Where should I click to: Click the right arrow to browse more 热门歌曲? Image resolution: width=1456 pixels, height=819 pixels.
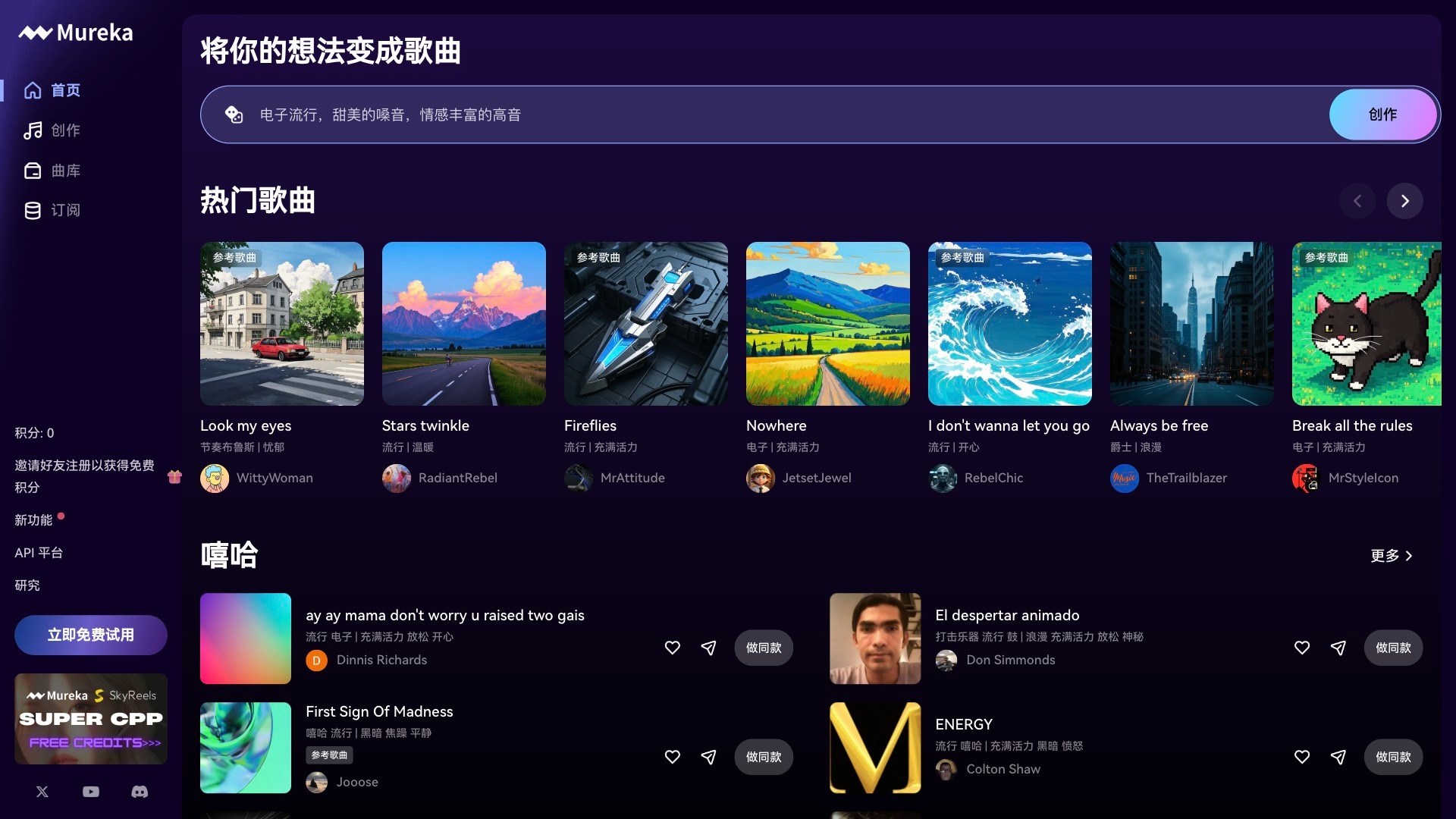pyautogui.click(x=1405, y=201)
